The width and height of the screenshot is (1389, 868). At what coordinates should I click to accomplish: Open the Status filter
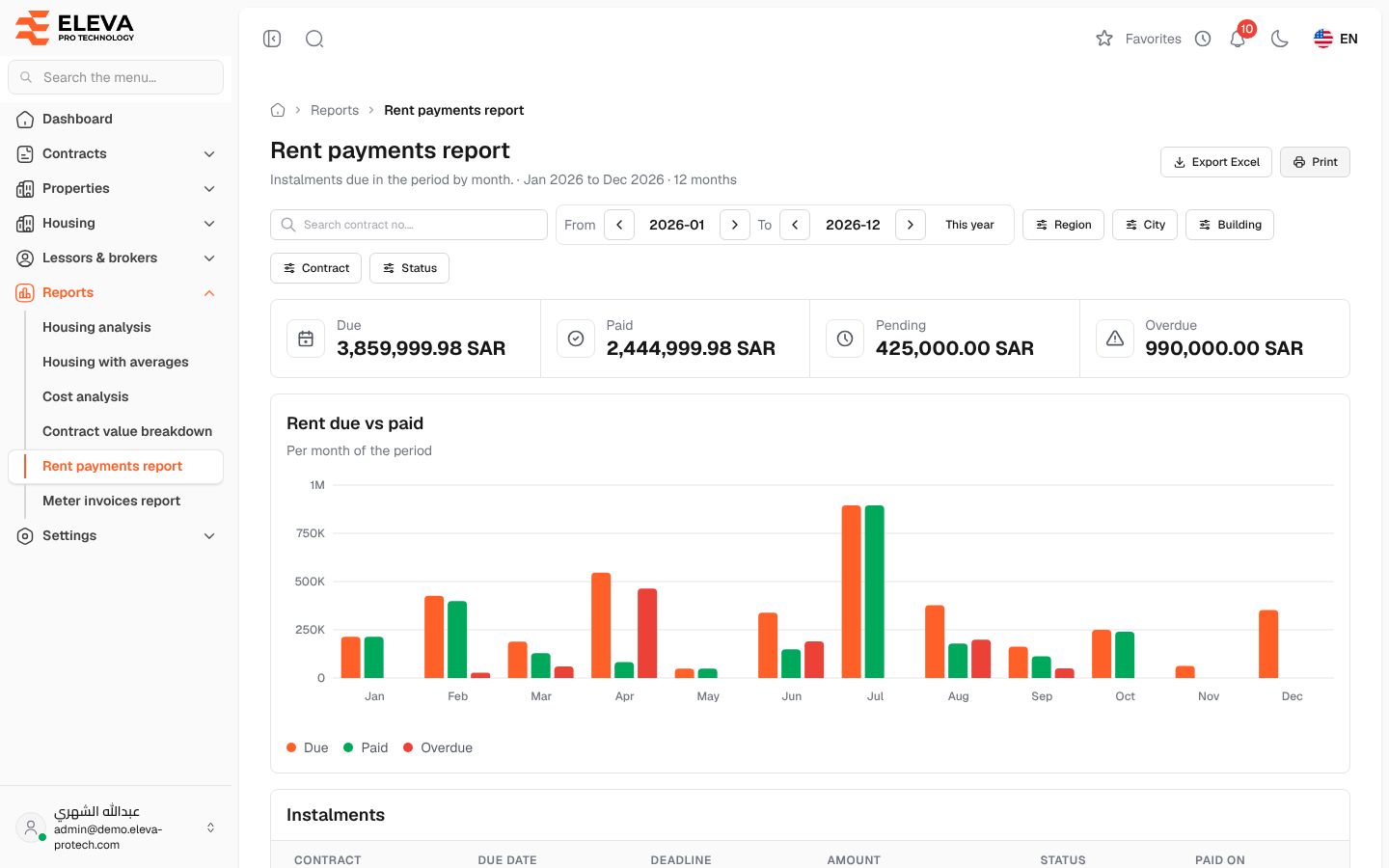coord(409,268)
